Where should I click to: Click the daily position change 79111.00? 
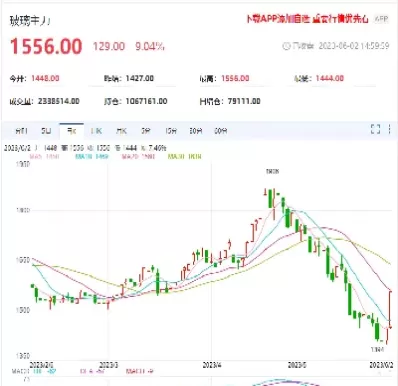[x=244, y=101]
